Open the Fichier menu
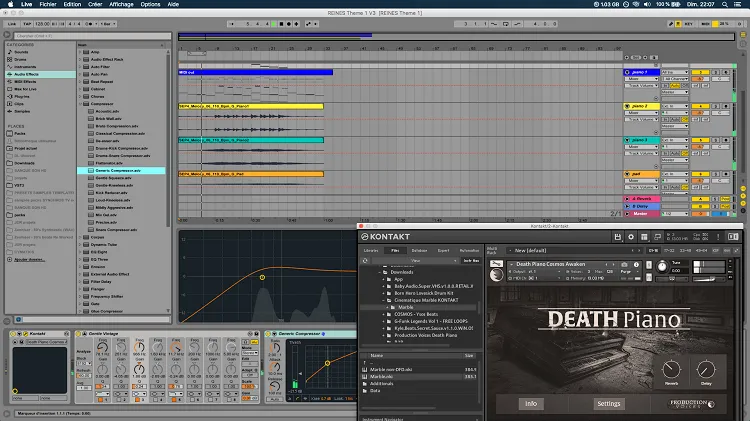 click(48, 4)
